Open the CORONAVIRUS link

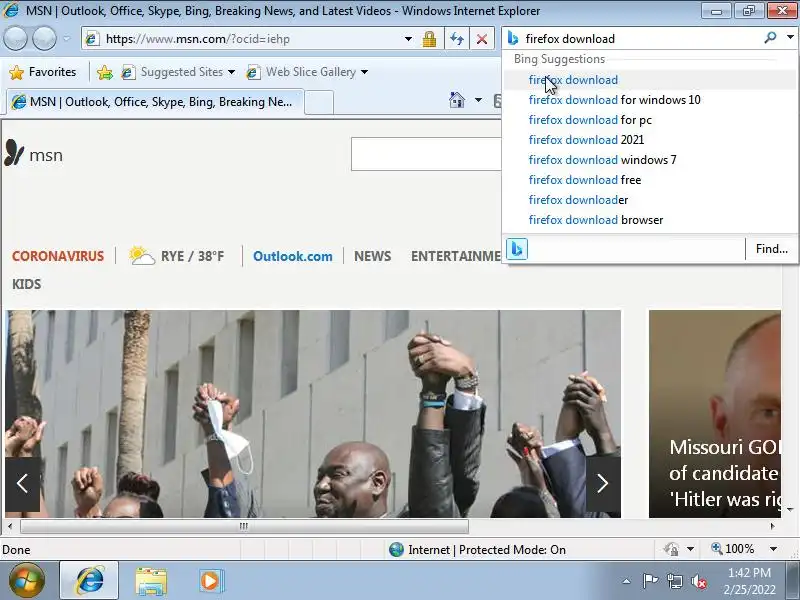[x=58, y=256]
